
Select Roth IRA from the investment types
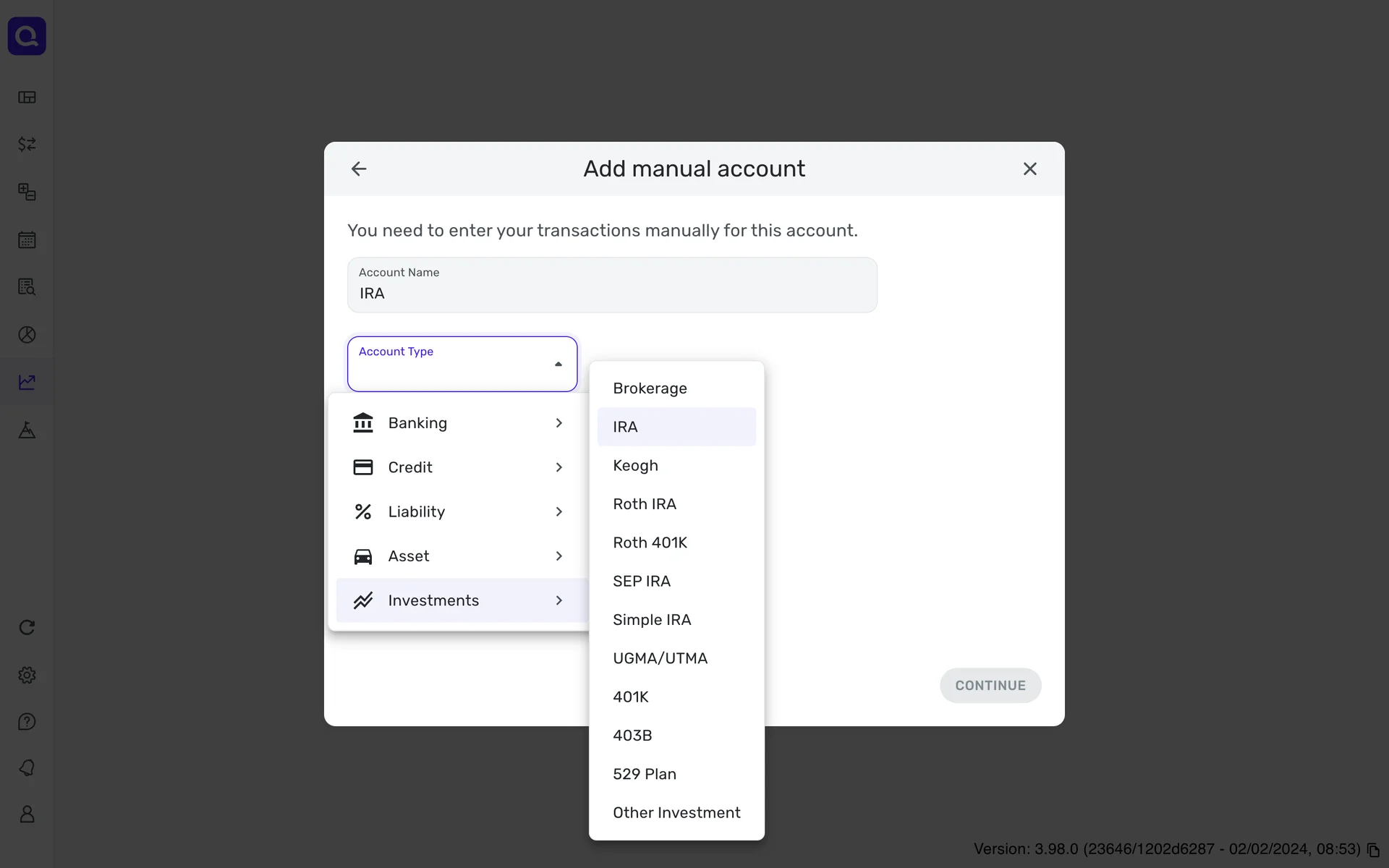645,504
